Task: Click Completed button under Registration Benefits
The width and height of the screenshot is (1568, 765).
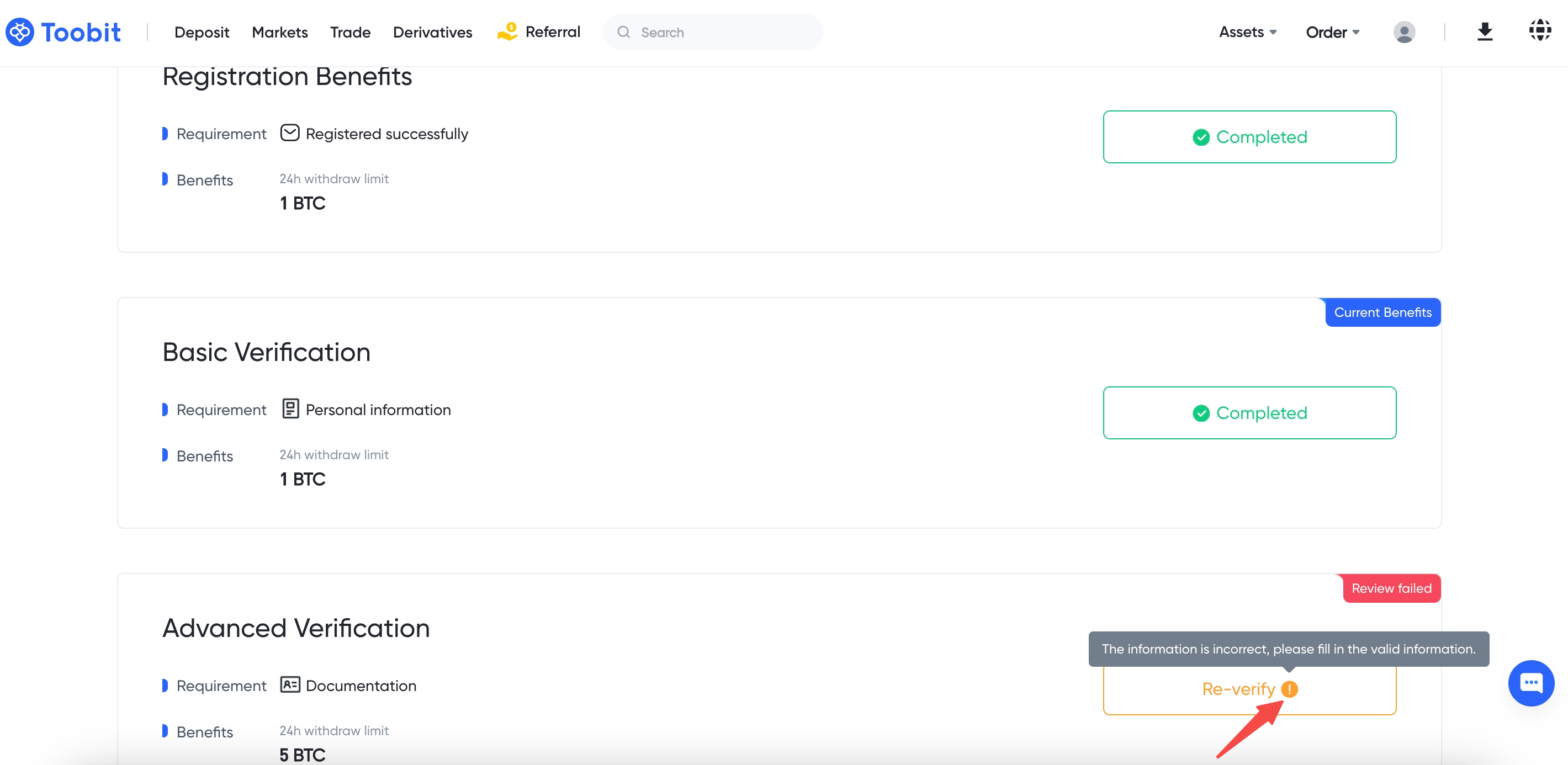Action: tap(1249, 137)
